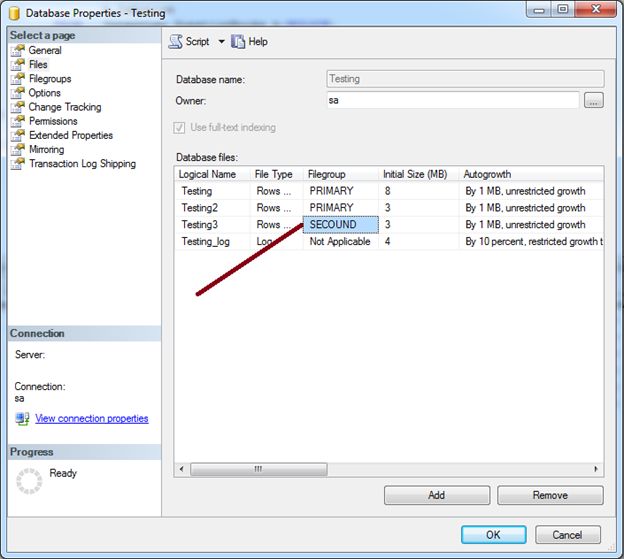Open the General page
Viewport: 624px width, 559px height.
click(x=45, y=51)
